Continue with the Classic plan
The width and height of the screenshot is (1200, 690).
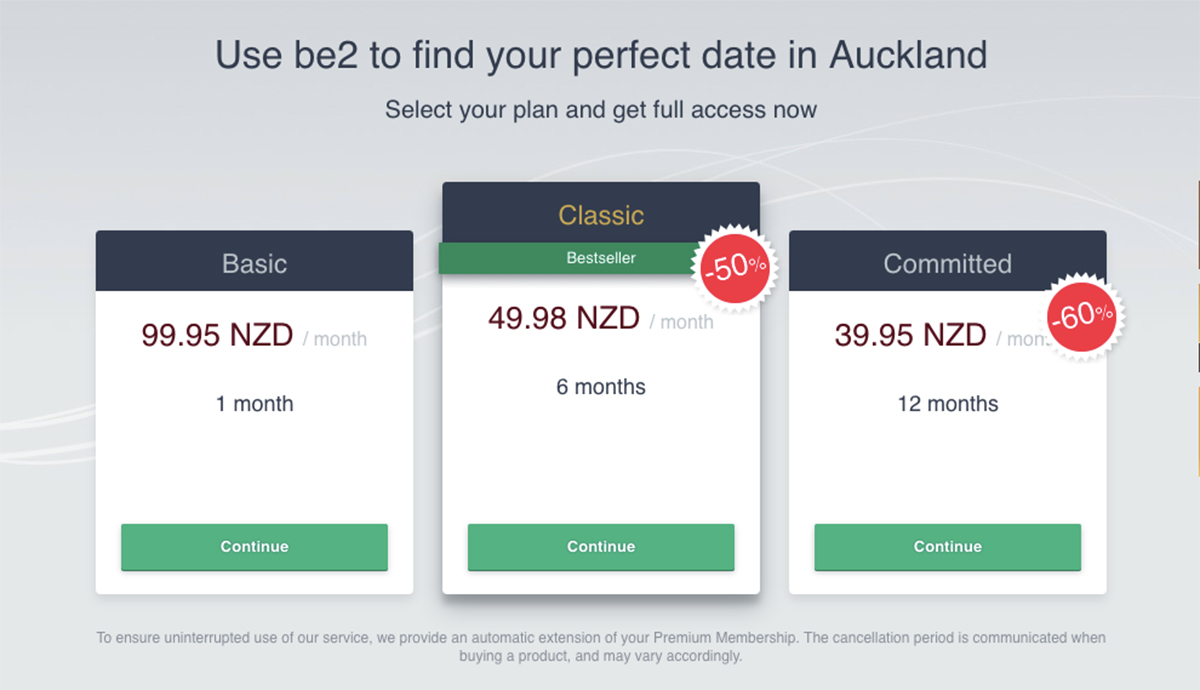tap(601, 547)
